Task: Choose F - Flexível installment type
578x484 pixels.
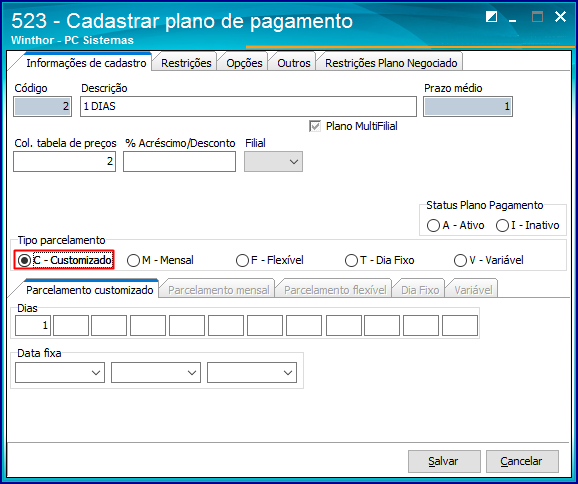Action: [x=242, y=261]
